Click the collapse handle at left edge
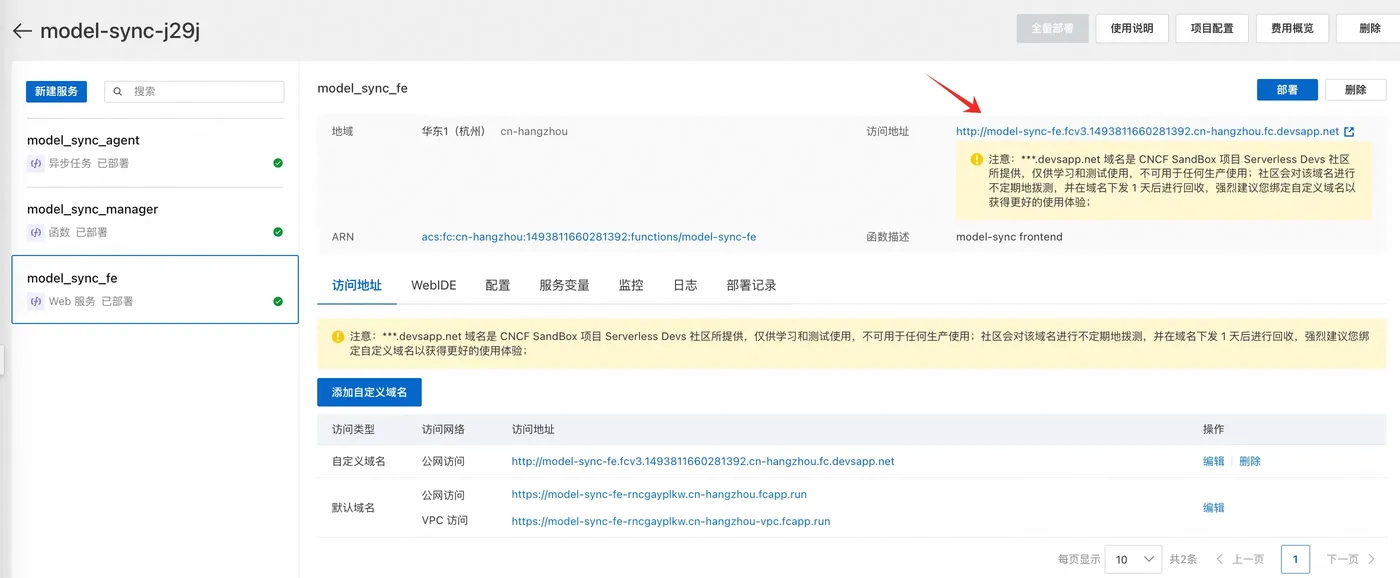1400x578 pixels. tap(2, 360)
